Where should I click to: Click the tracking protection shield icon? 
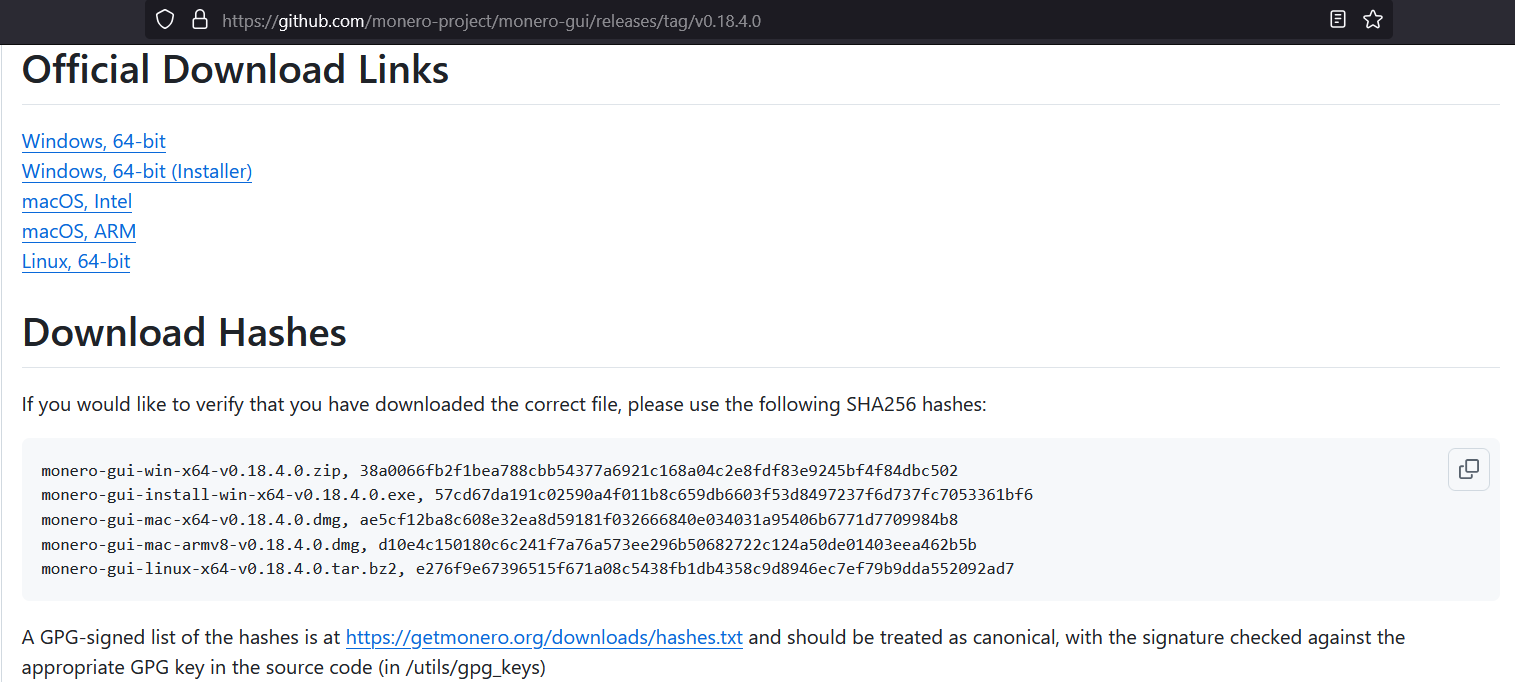point(166,19)
